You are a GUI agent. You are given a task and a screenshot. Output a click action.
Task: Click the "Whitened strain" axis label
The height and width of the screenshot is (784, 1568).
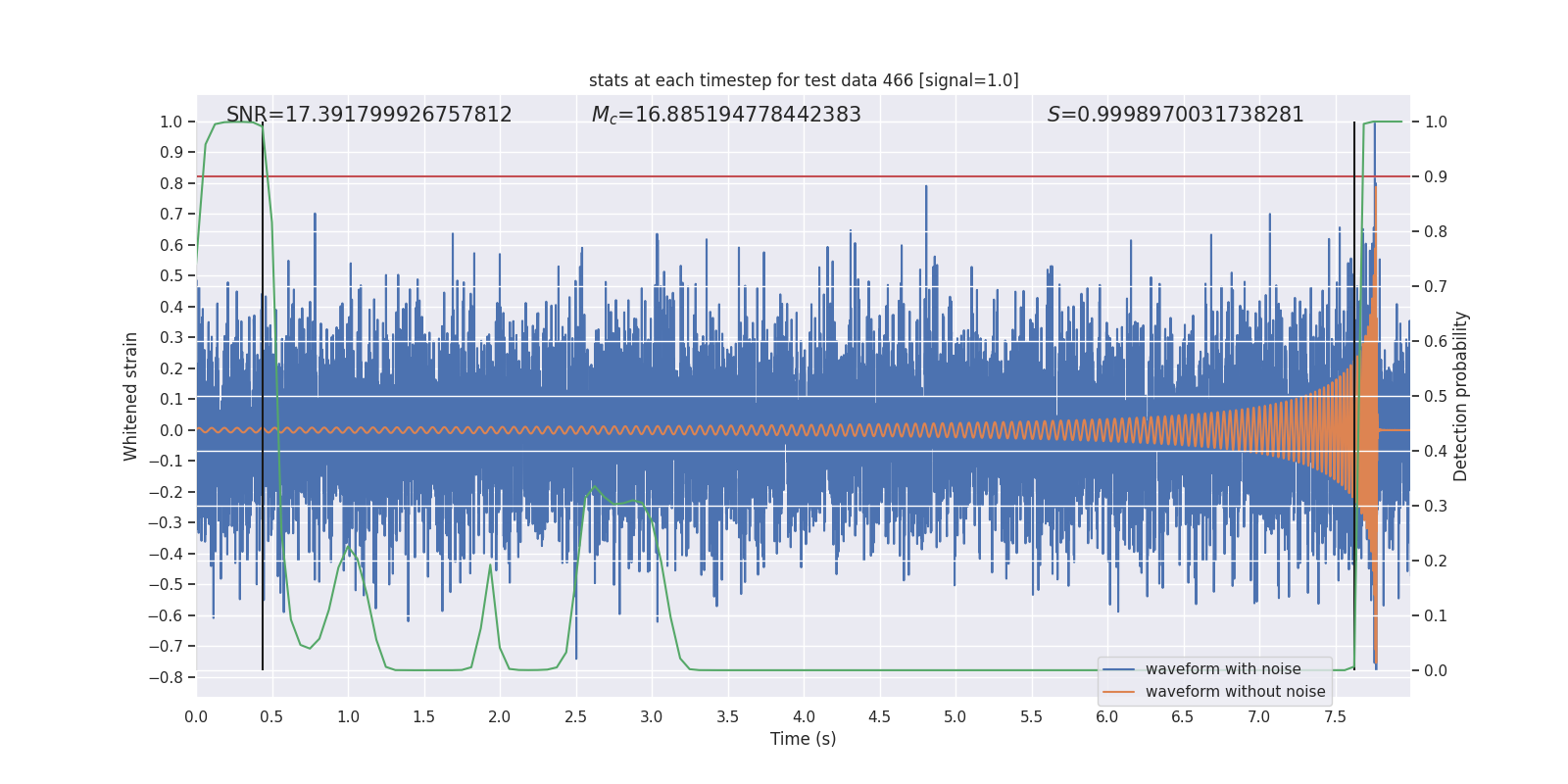131,396
